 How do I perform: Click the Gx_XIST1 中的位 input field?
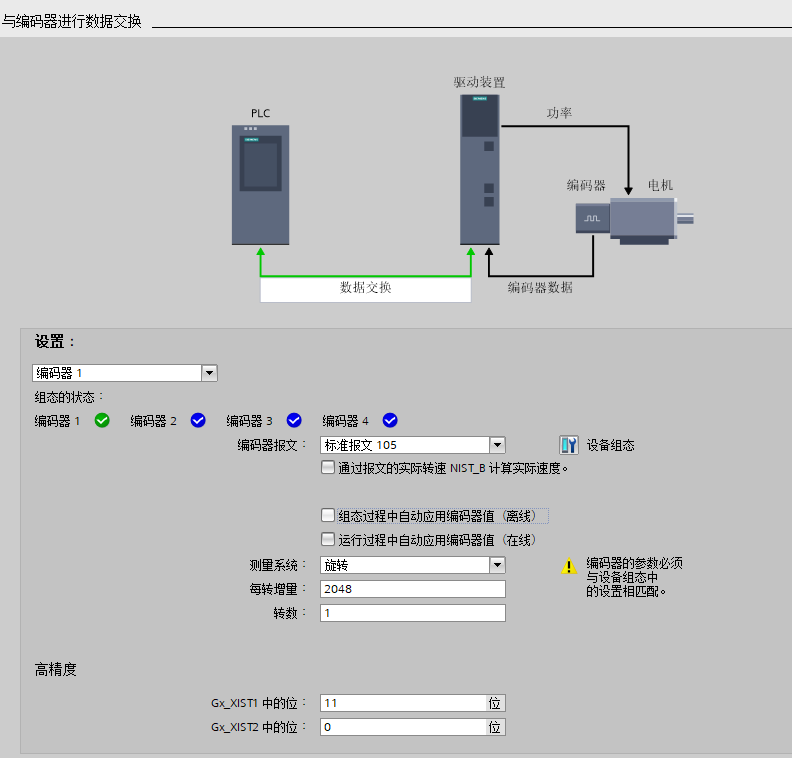pos(403,703)
